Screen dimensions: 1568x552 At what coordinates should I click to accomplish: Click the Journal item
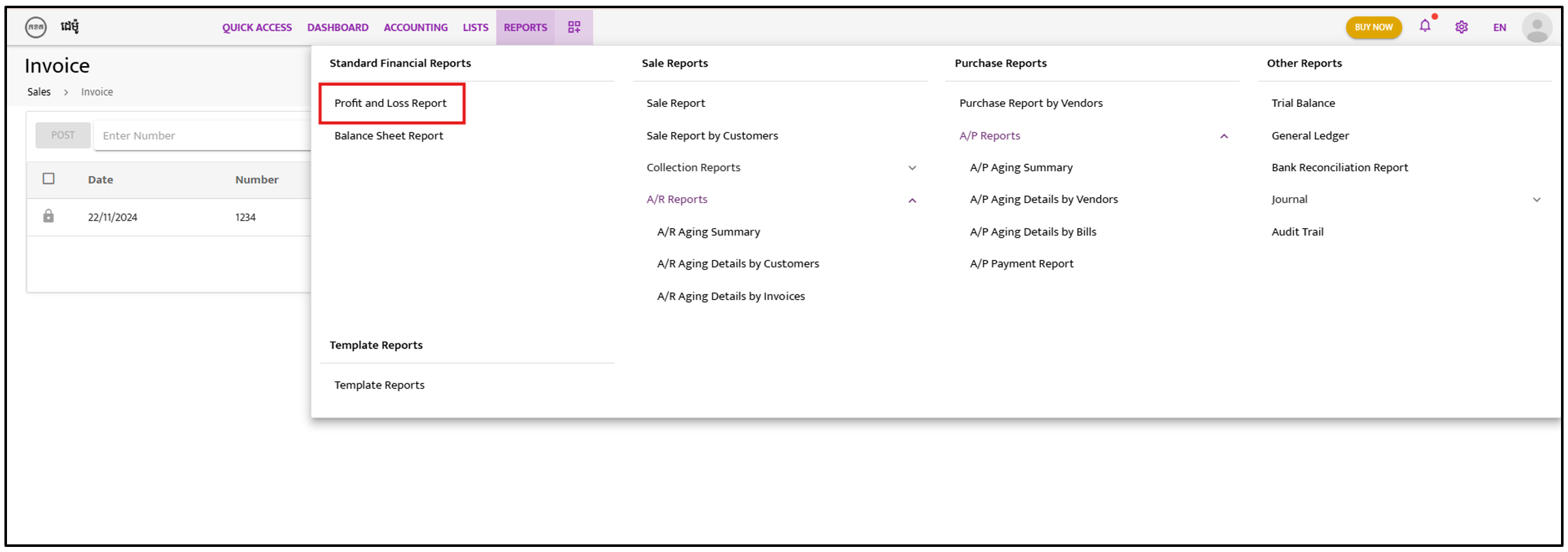(1289, 200)
